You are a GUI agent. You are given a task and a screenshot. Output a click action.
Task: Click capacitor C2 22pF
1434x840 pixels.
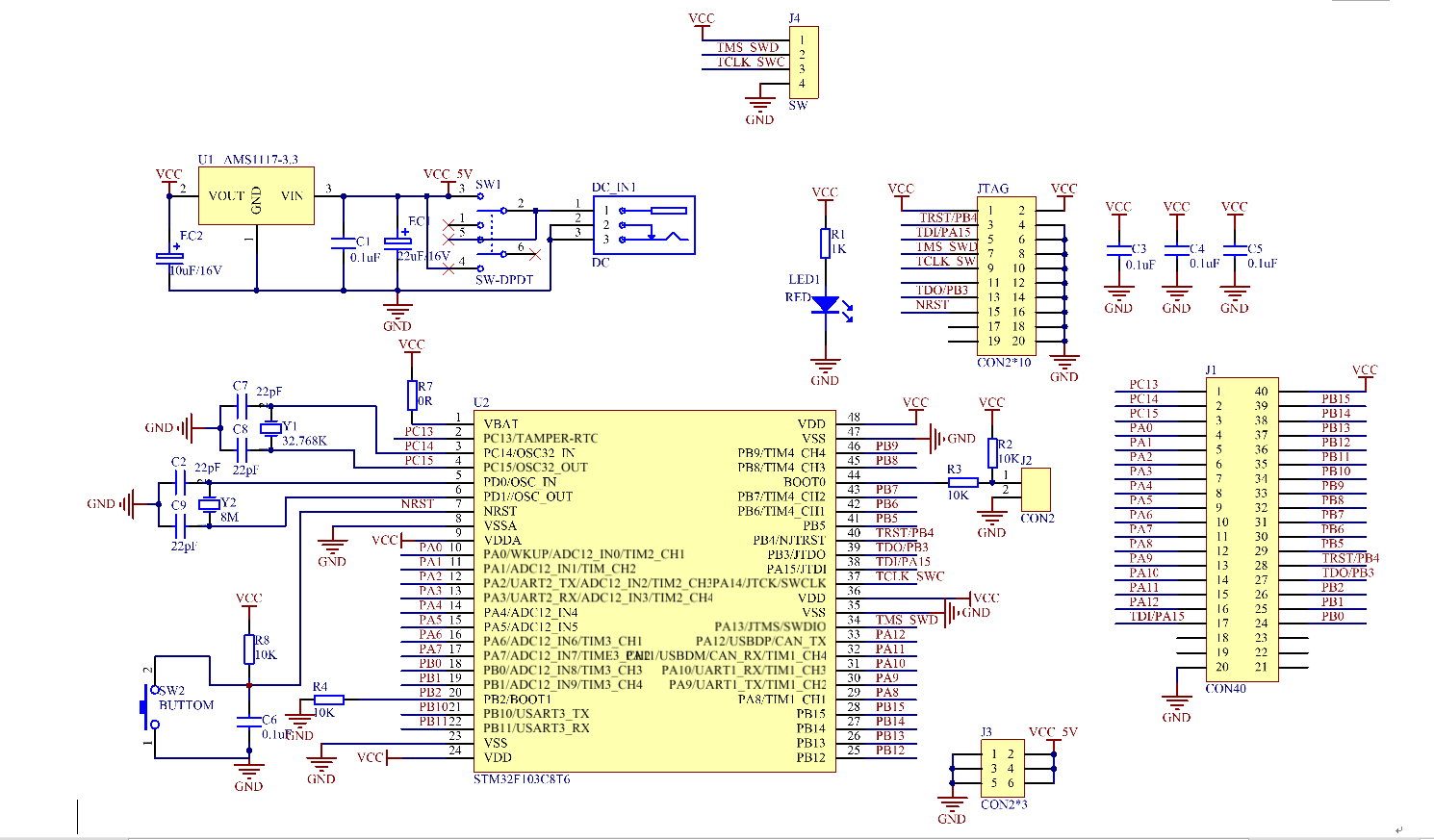coord(179,482)
